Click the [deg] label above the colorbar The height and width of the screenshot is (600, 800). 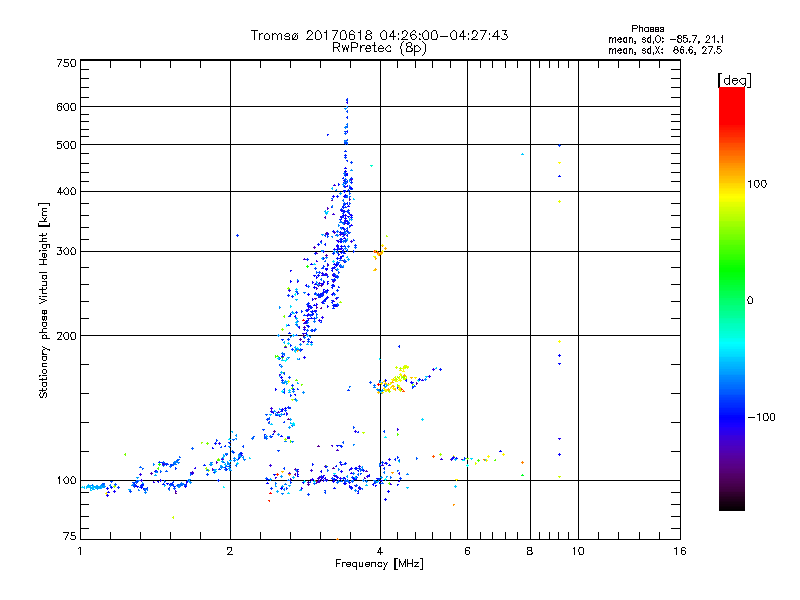pyautogui.click(x=734, y=79)
